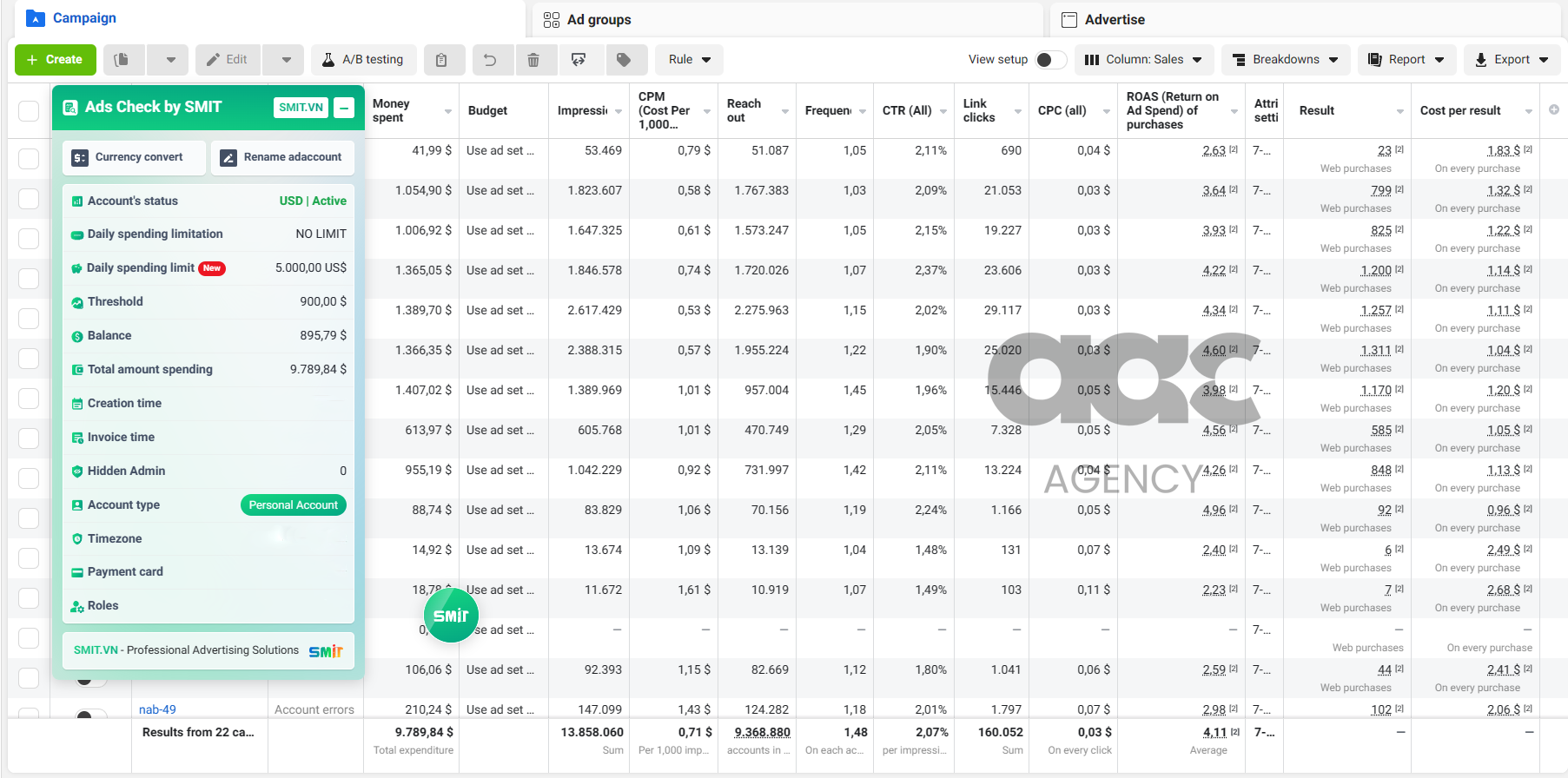Click the Total amount spending icon
Image resolution: width=1568 pixels, height=778 pixels.
(x=77, y=370)
